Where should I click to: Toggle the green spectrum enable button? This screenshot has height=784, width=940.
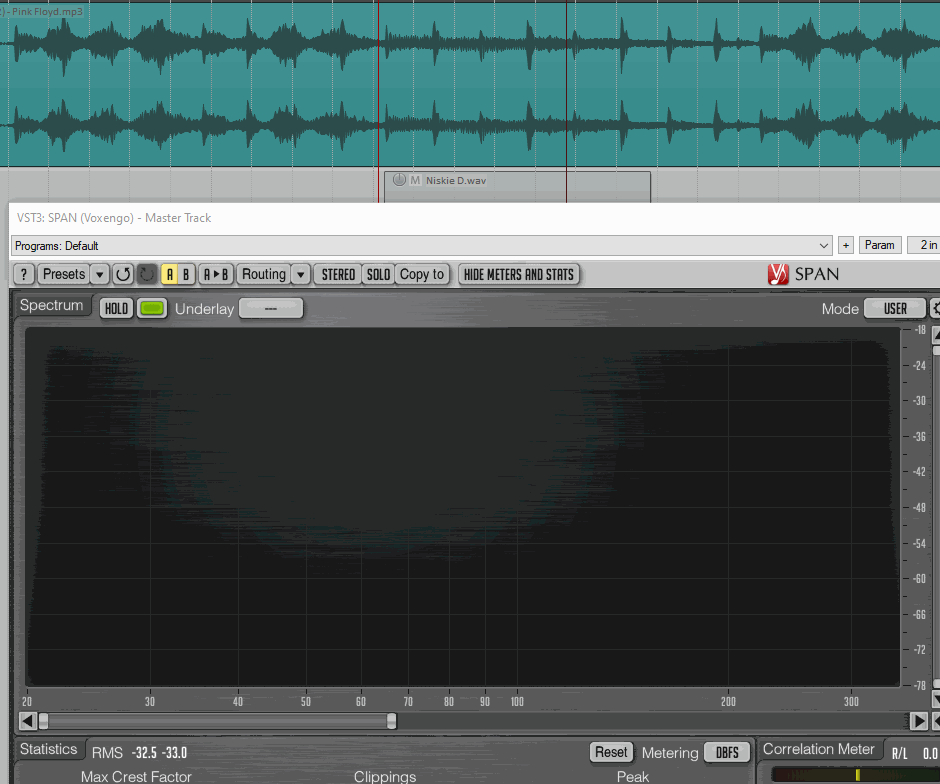point(152,308)
